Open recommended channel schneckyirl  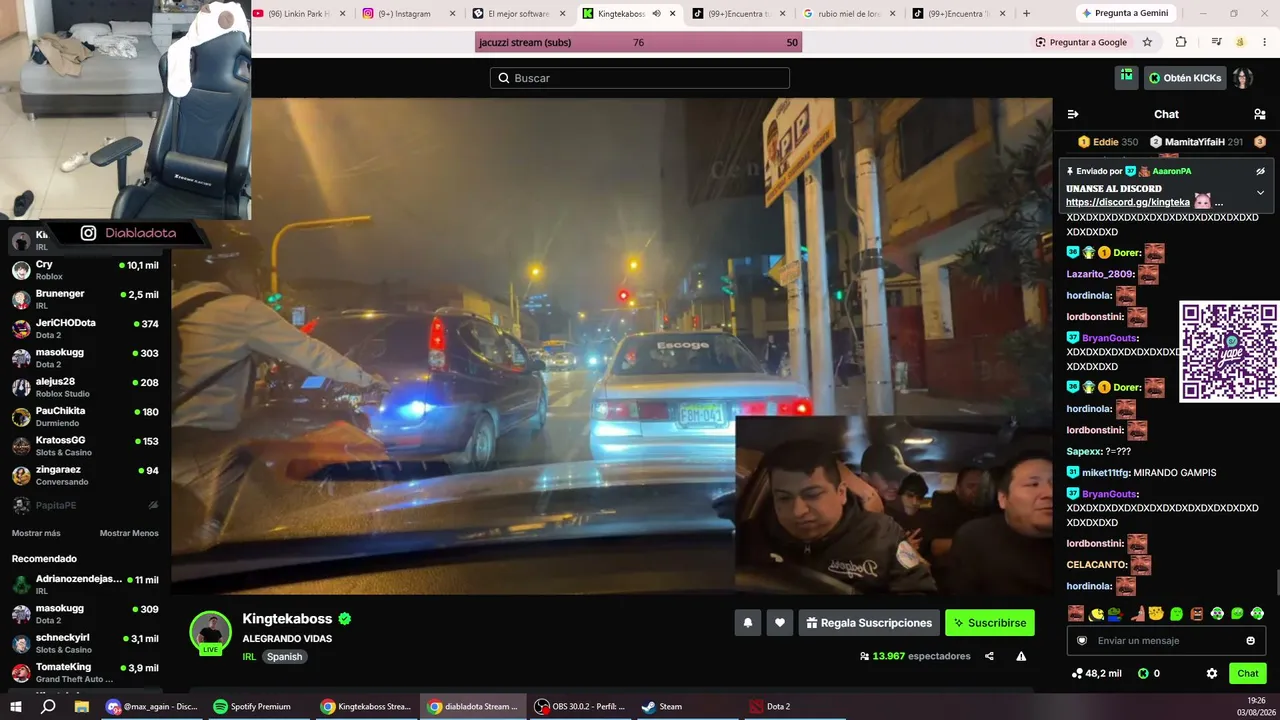pyautogui.click(x=86, y=643)
